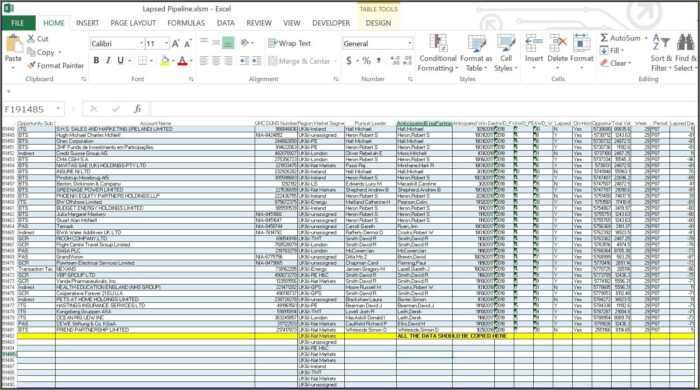Apply Percent Style format
This screenshot has height=390, width=700.
(367, 61)
